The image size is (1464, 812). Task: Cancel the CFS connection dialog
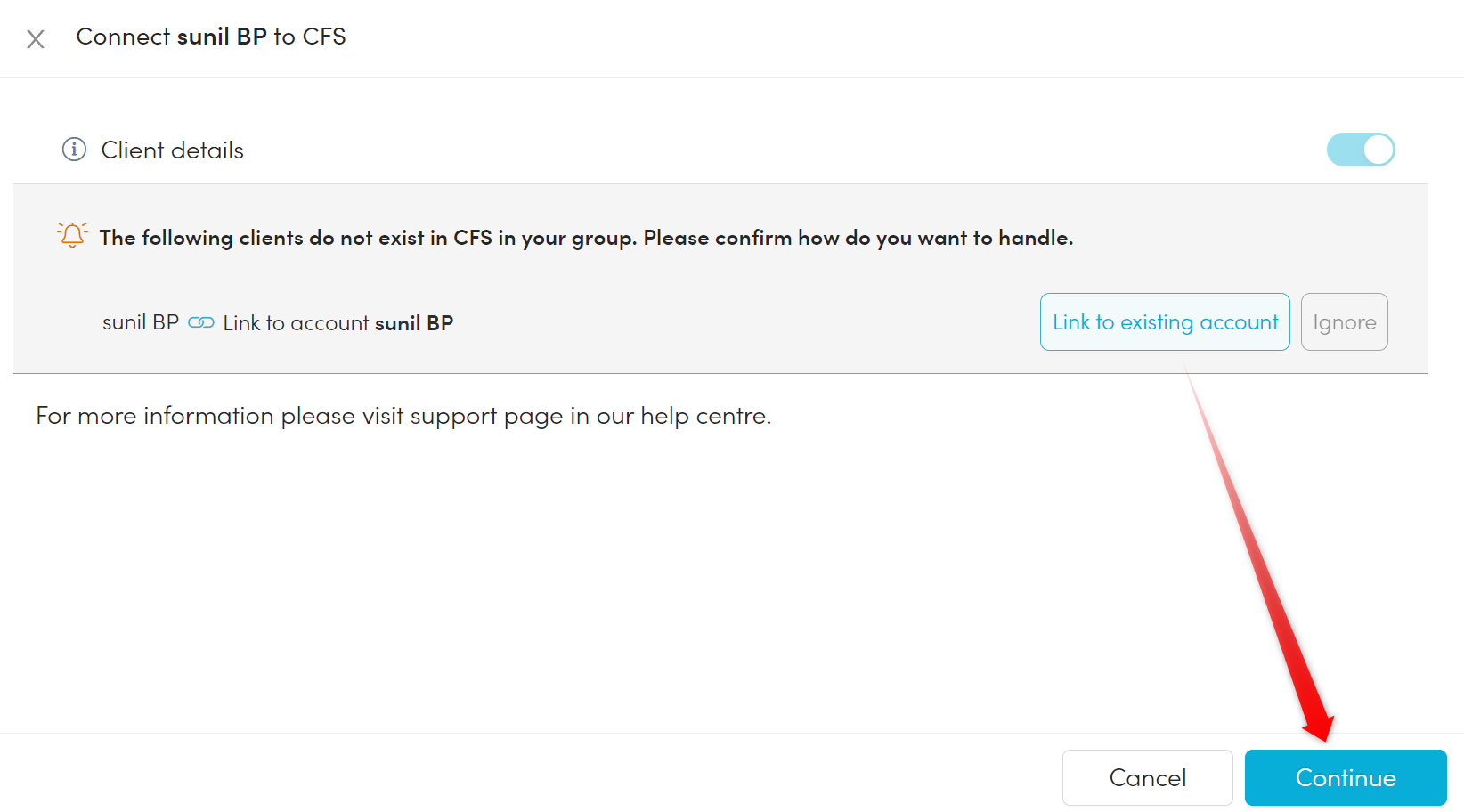click(1147, 777)
